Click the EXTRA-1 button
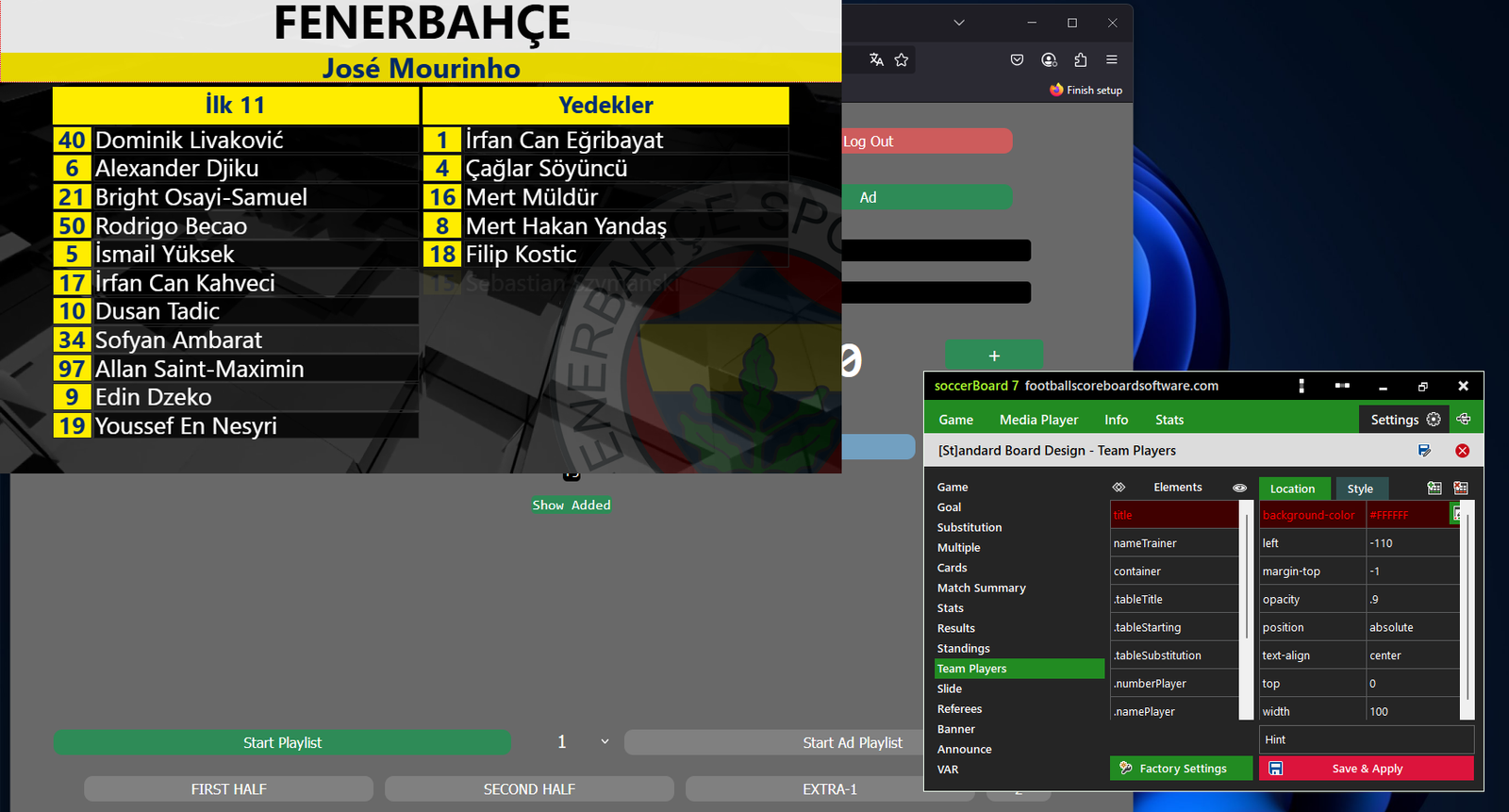Image resolution: width=1509 pixels, height=812 pixels. 830,789
